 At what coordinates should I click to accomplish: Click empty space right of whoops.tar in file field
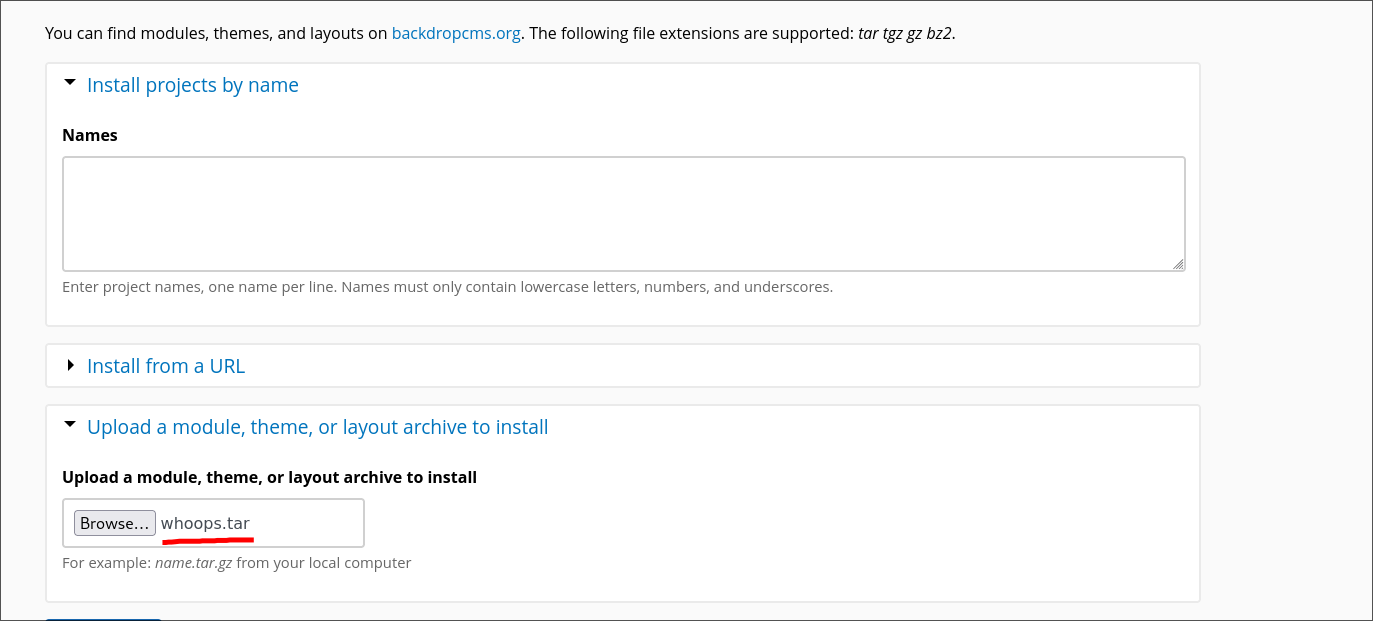point(310,523)
